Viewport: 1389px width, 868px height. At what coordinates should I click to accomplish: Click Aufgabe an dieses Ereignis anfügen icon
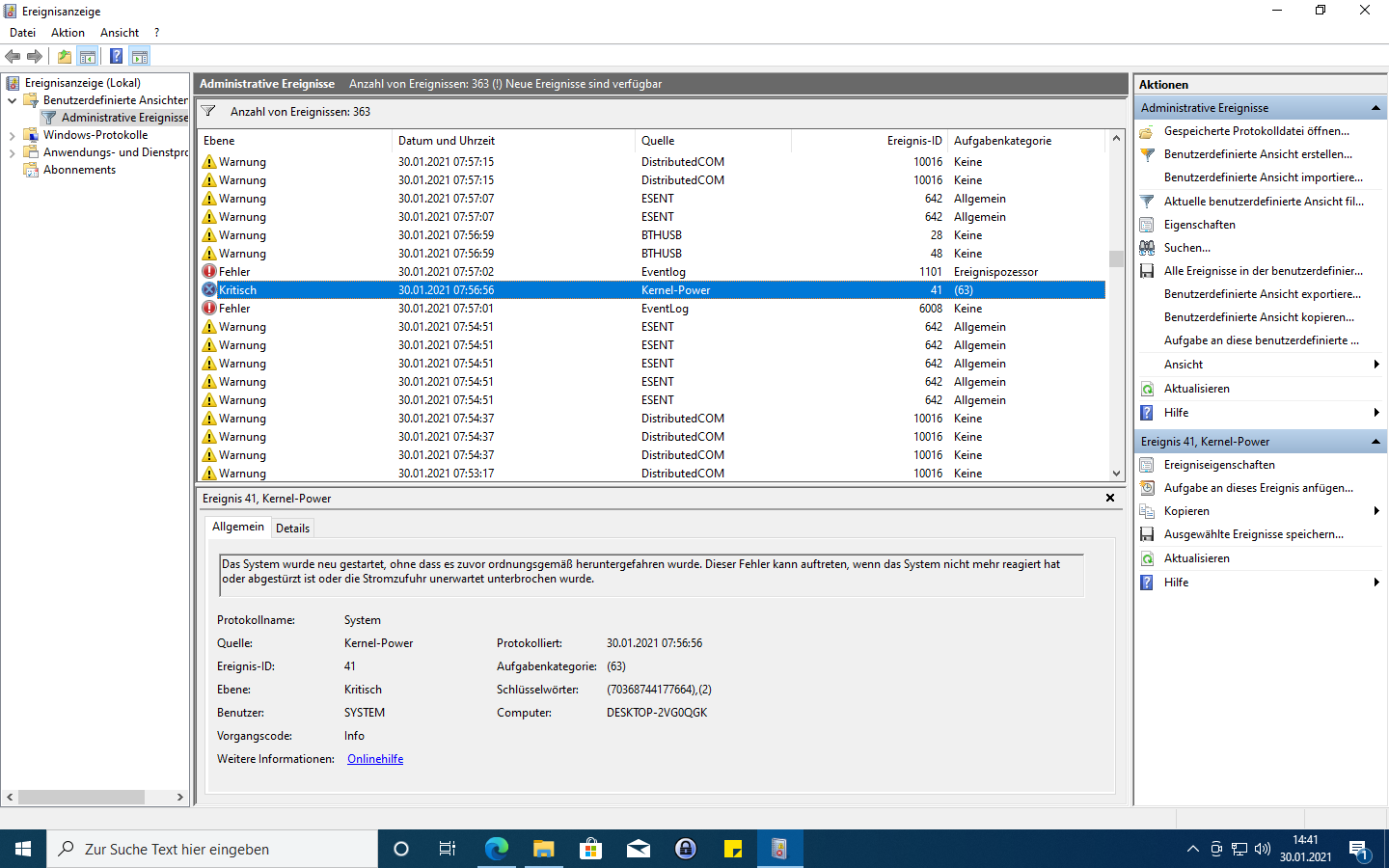point(1147,488)
